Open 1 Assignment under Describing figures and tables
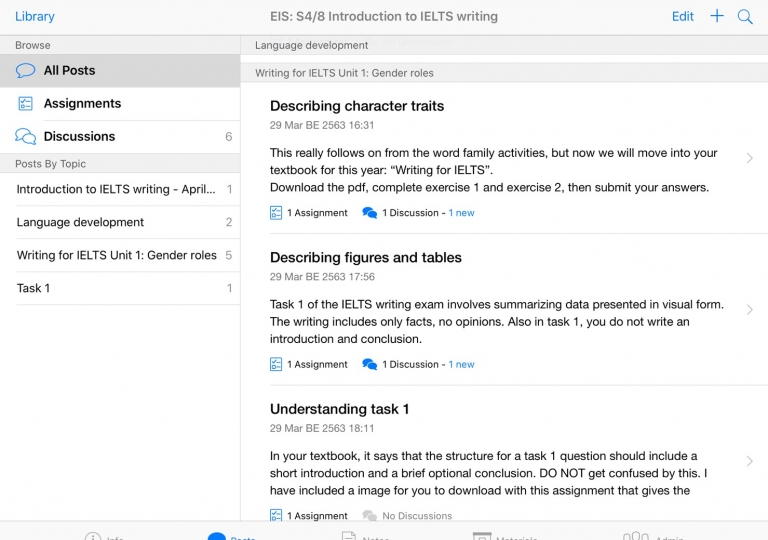The height and width of the screenshot is (540, 768). [x=317, y=364]
